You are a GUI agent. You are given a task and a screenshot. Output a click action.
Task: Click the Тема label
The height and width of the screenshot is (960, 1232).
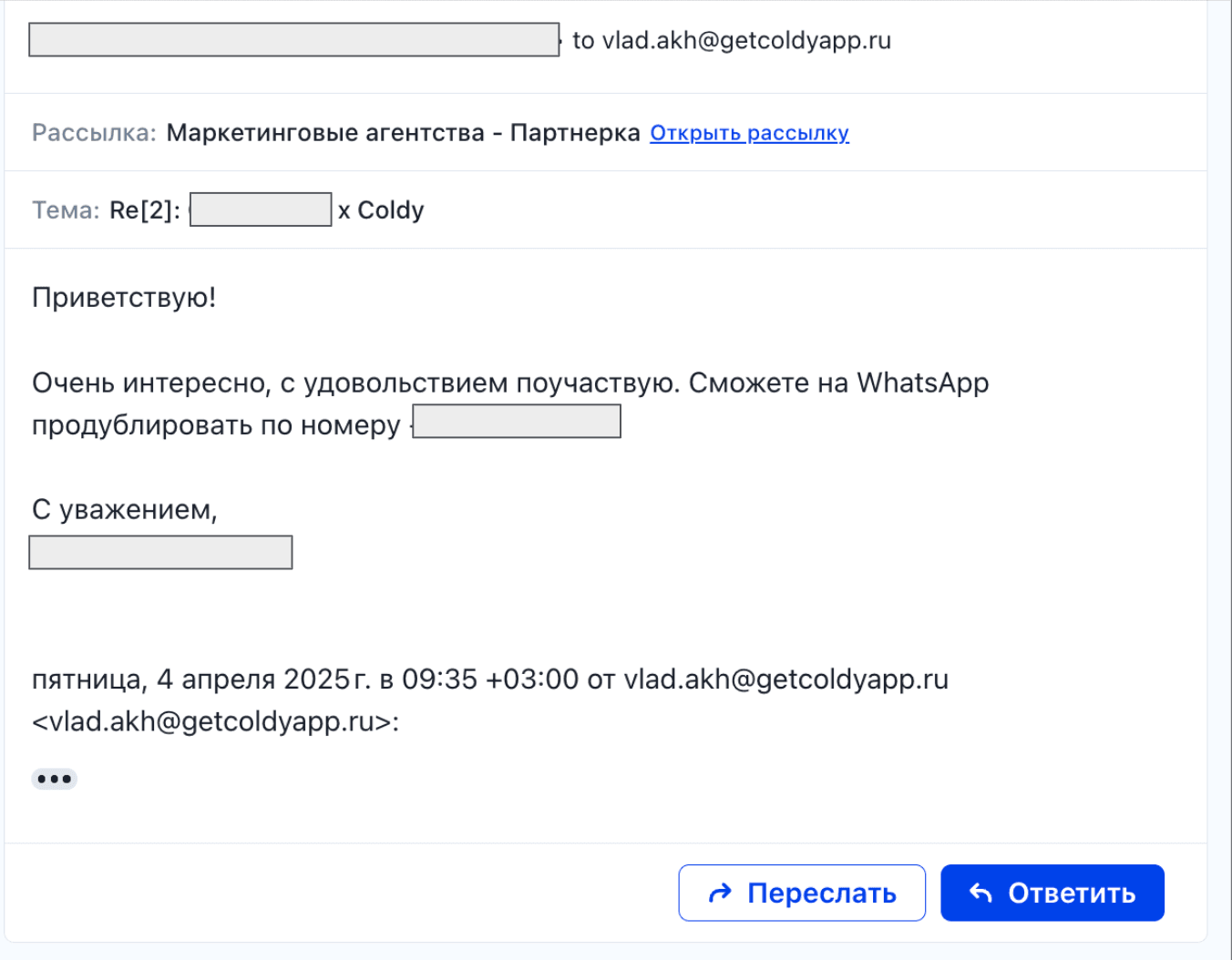(66, 209)
